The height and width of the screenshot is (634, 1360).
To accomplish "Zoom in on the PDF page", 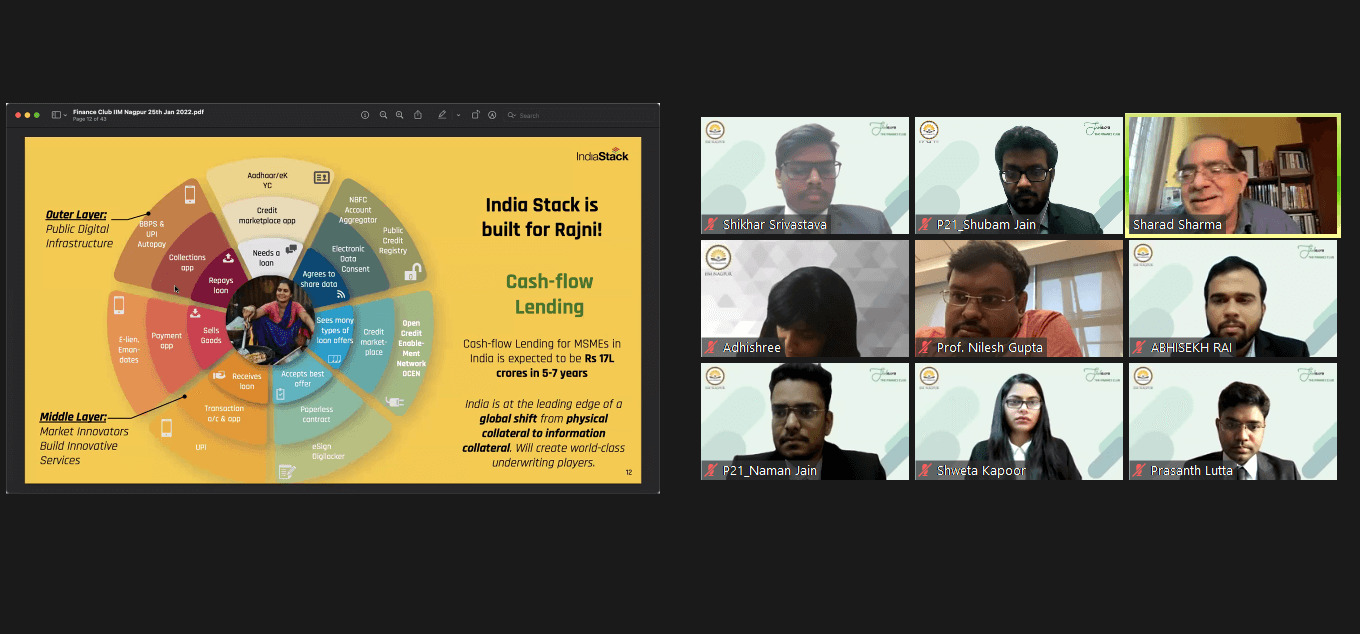I will pos(400,115).
